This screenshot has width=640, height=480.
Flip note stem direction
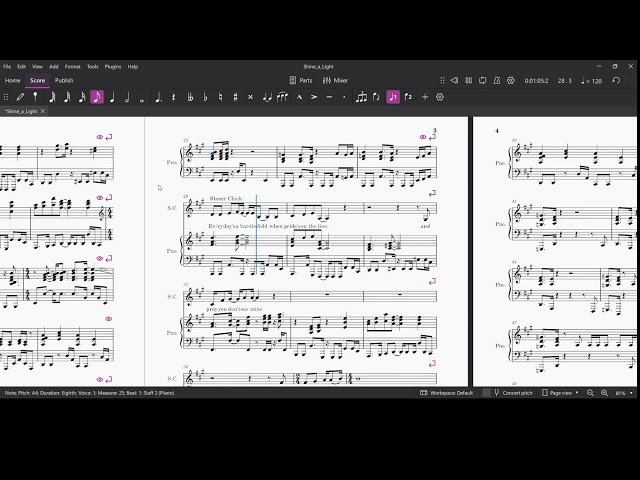click(x=376, y=97)
